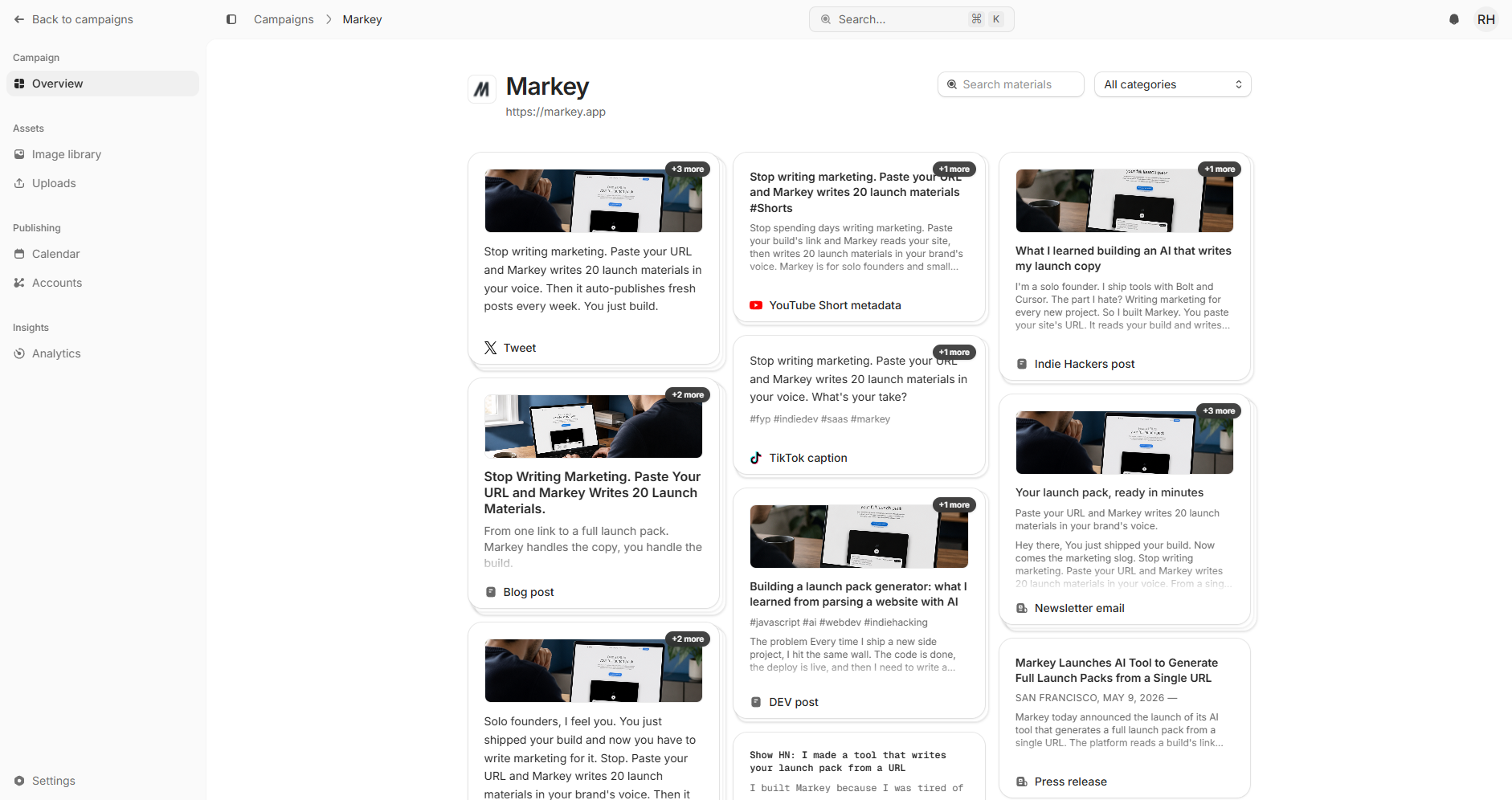Open the Indie Hackers post thumbnail image

coord(1125,201)
